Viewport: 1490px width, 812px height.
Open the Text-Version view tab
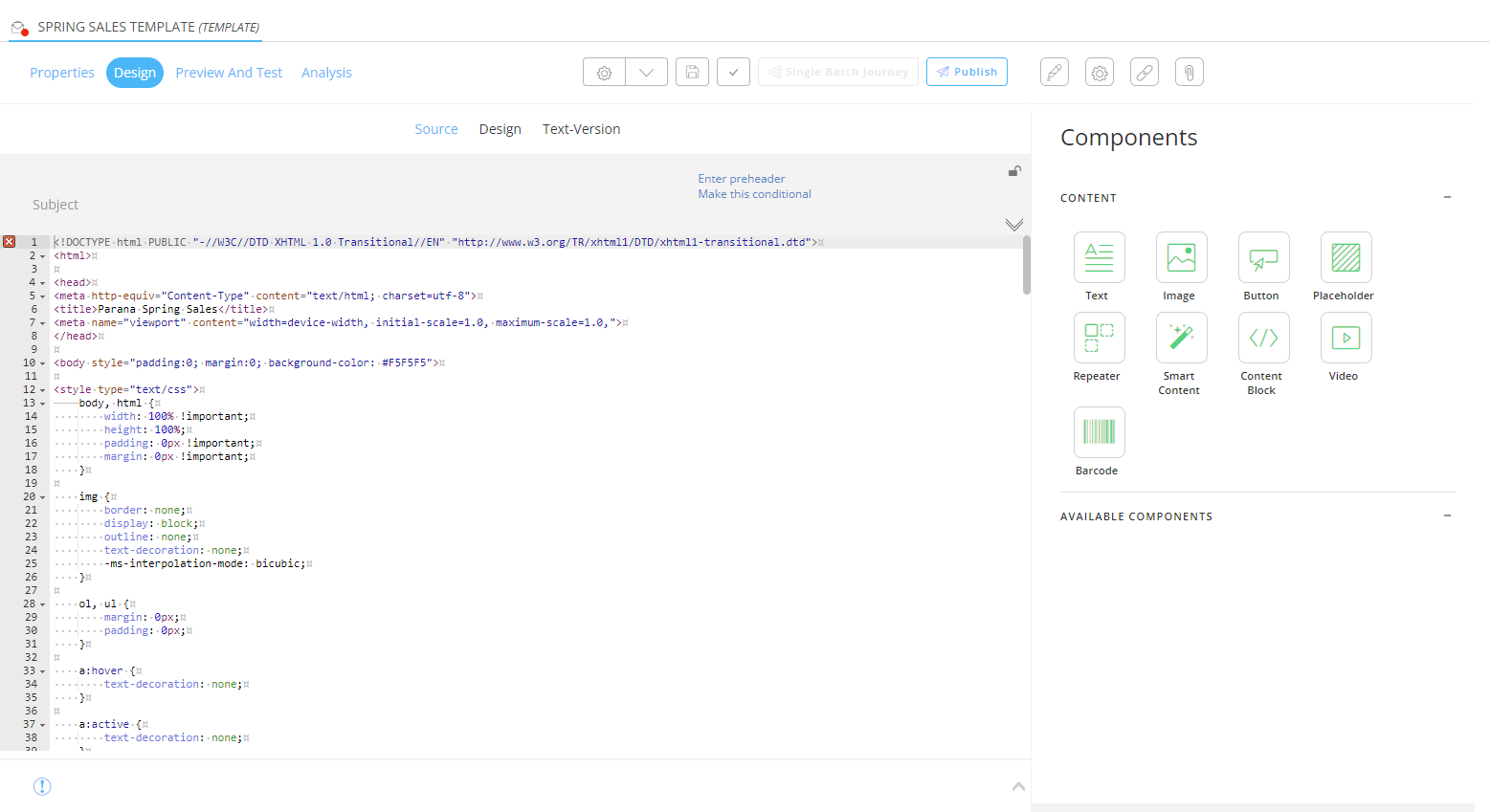581,129
